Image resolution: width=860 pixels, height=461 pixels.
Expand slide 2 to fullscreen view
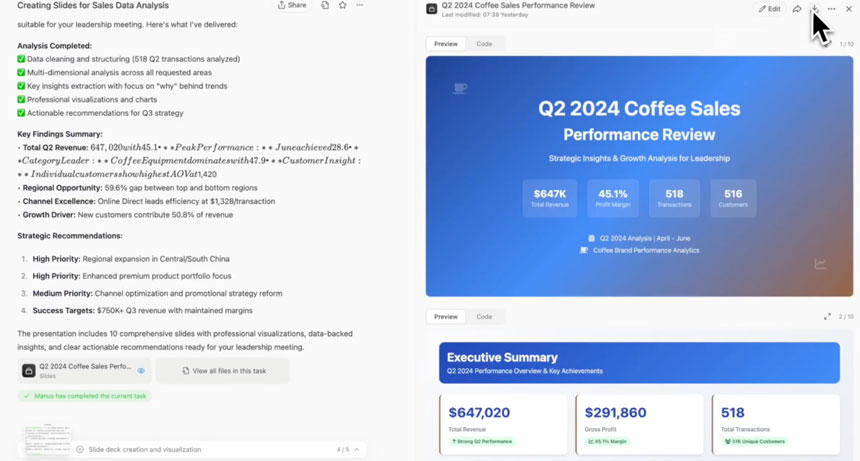(x=827, y=317)
